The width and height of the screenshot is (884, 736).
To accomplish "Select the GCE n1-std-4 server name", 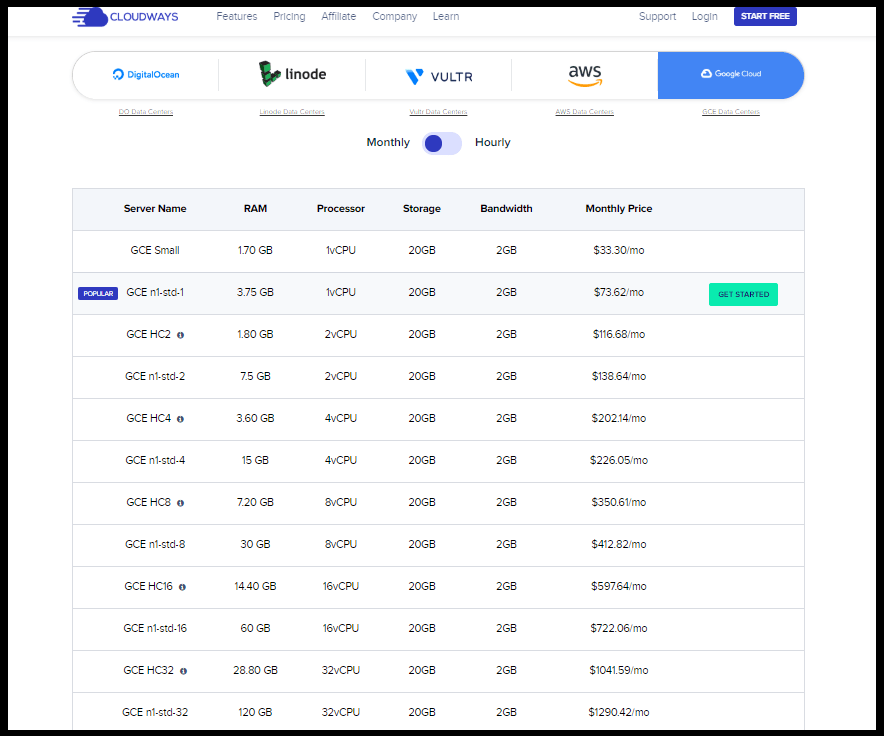I will (155, 460).
